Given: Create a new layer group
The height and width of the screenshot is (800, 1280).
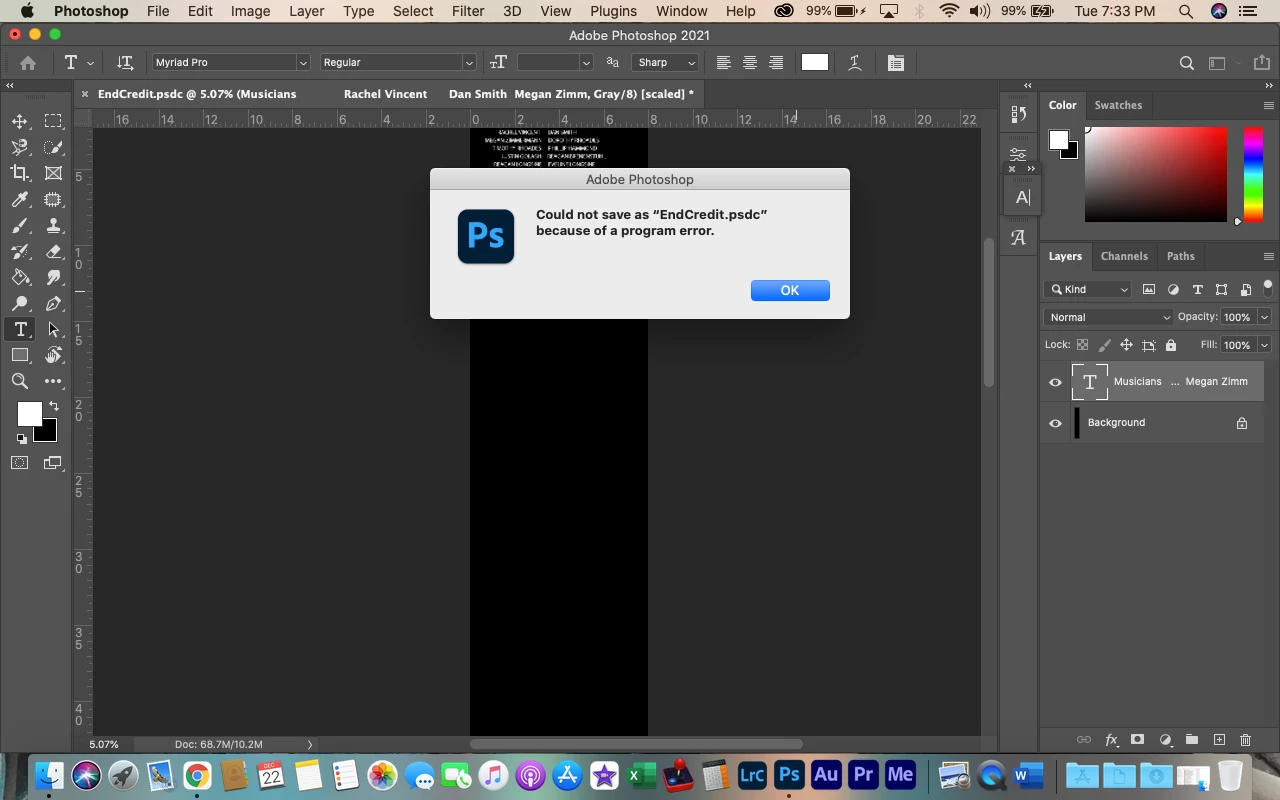Looking at the screenshot, I should pyautogui.click(x=1192, y=740).
